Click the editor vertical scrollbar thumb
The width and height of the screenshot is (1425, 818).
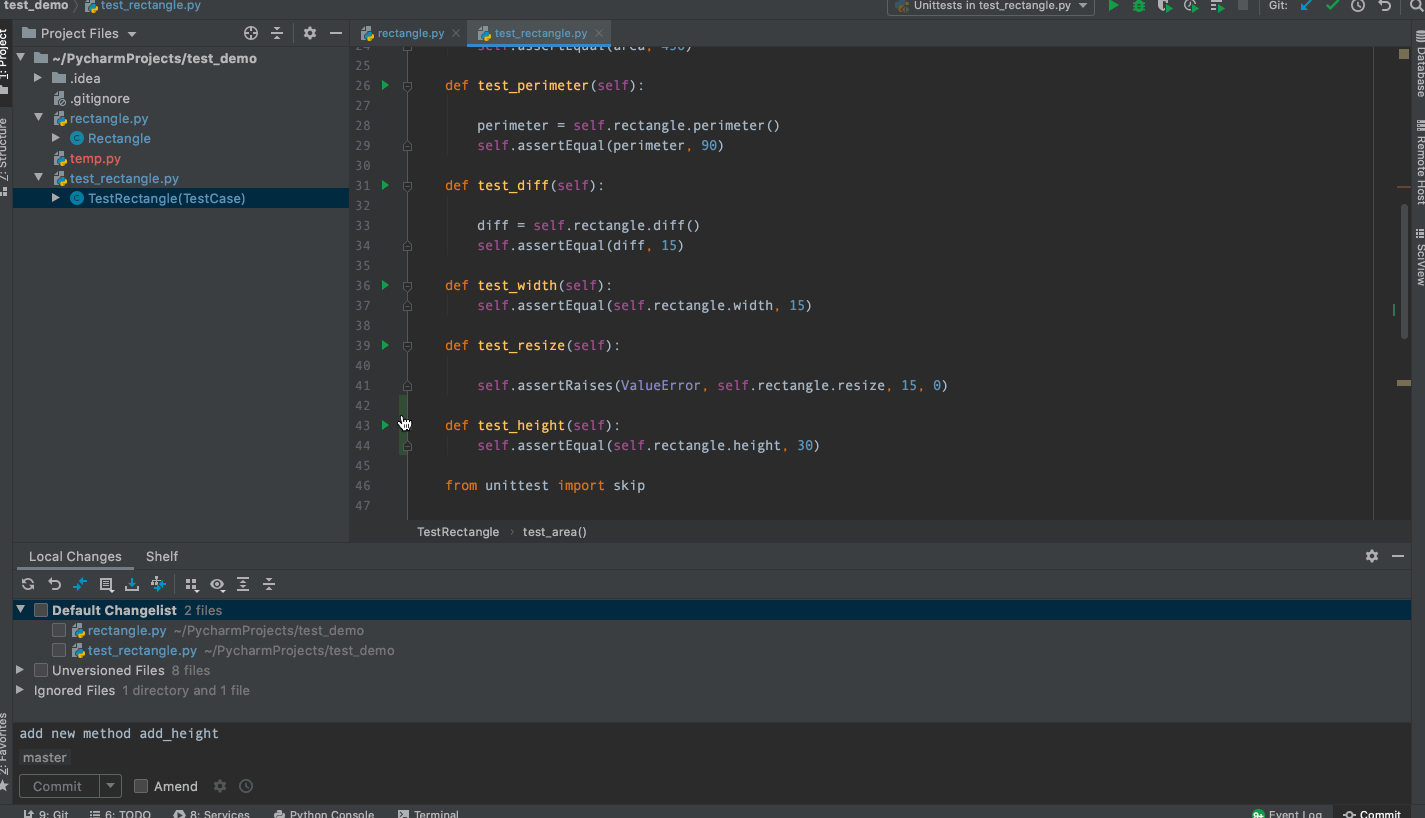pyautogui.click(x=1404, y=272)
